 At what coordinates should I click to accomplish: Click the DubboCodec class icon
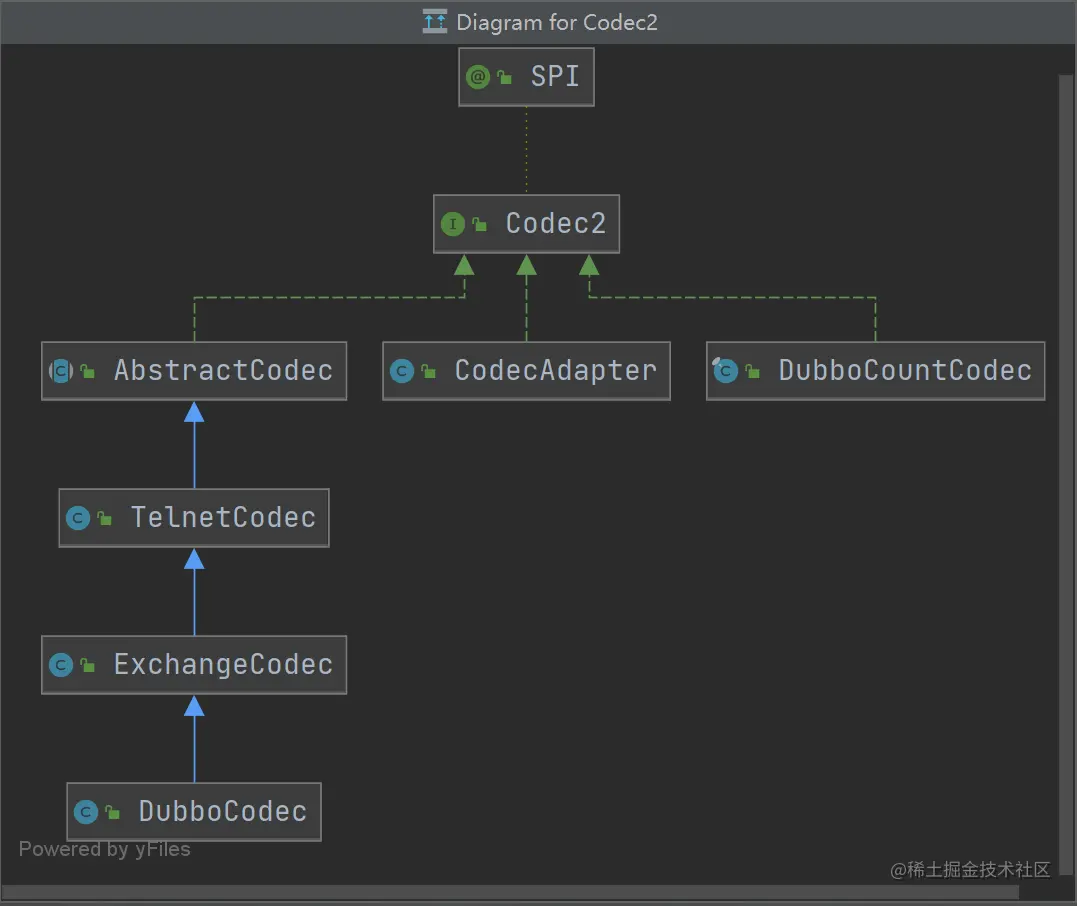tap(86, 812)
